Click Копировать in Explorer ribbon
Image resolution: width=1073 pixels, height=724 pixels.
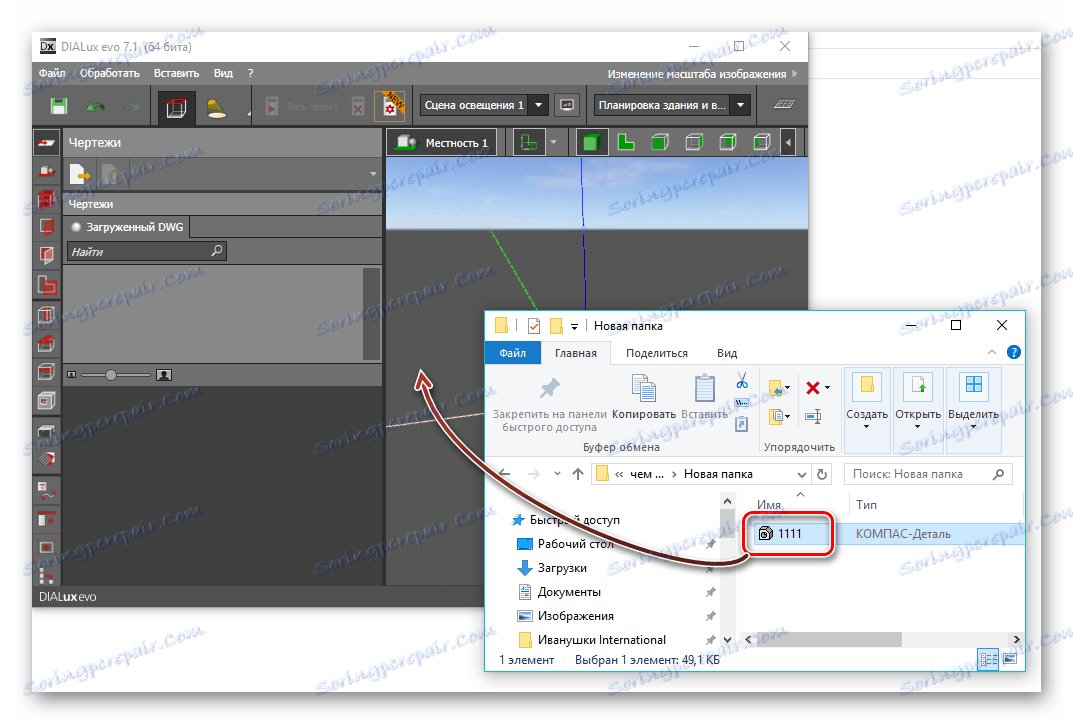[644, 397]
